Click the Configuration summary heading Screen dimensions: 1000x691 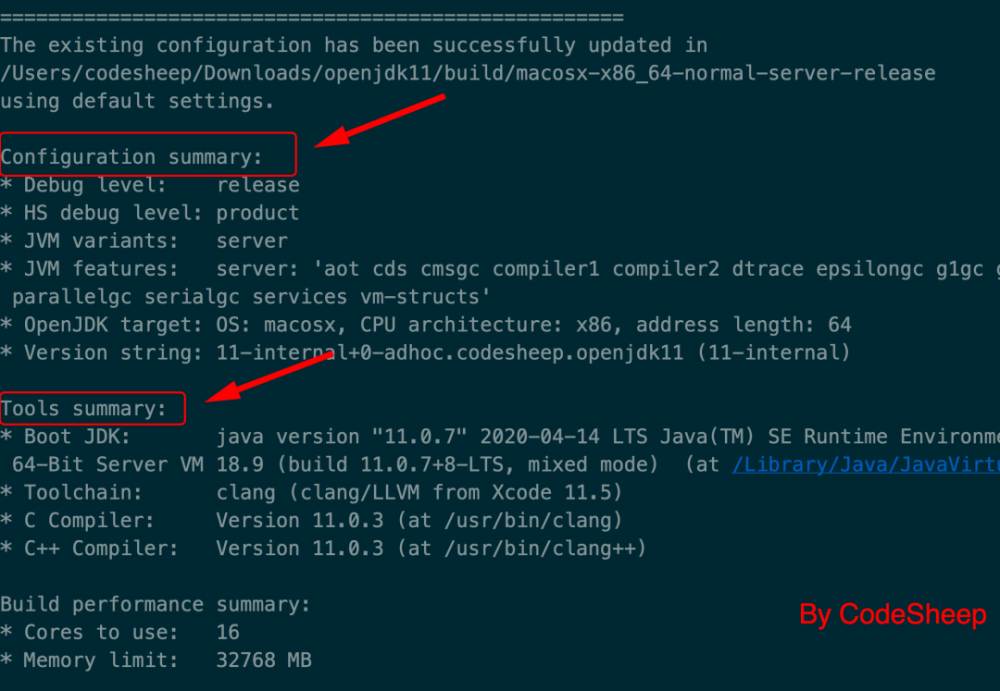(132, 157)
